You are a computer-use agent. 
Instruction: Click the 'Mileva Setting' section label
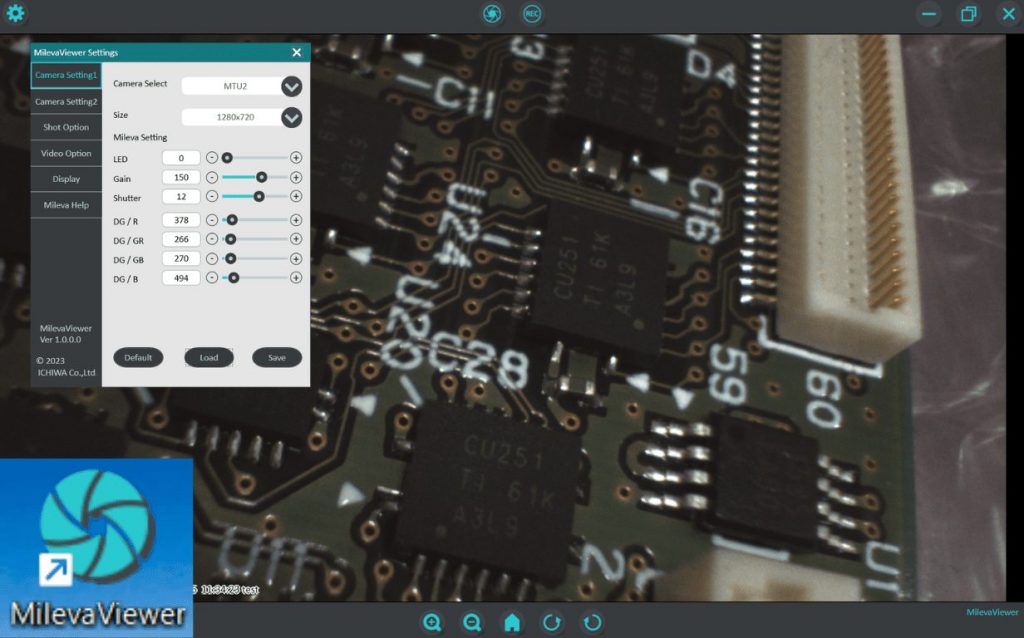click(140, 138)
